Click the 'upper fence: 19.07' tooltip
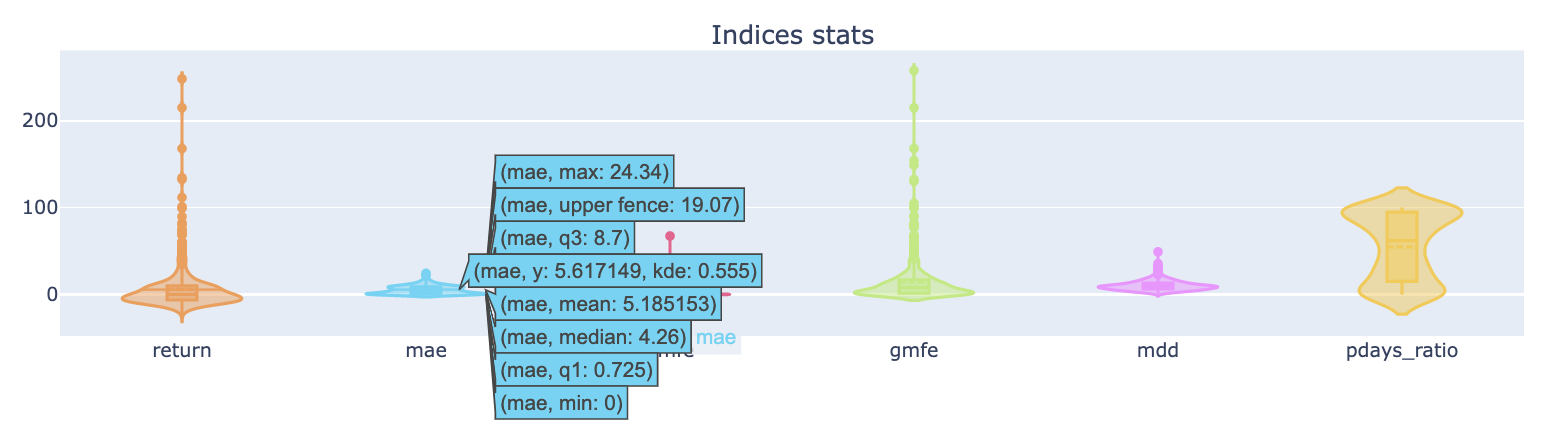Viewport: 1563px width, 432px height. [621, 206]
